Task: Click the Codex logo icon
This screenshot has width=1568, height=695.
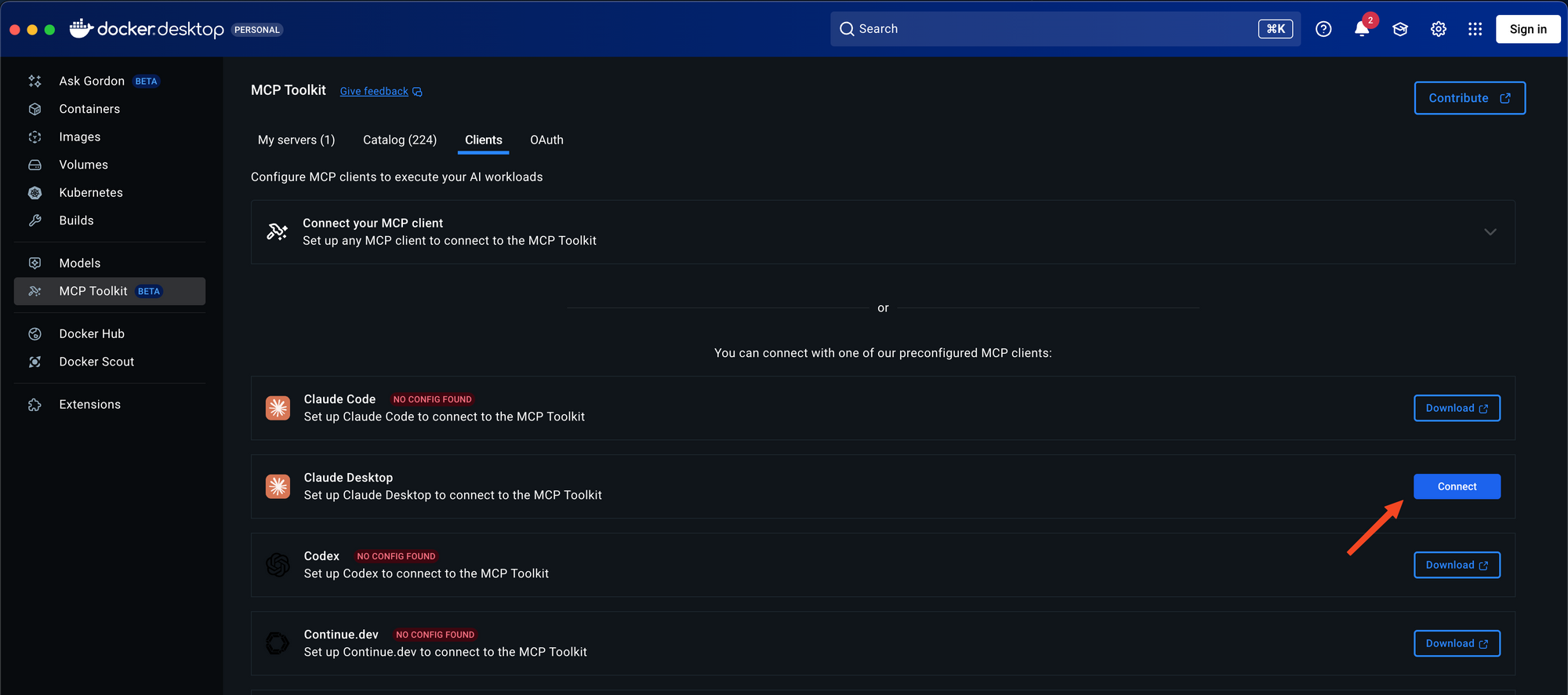Action: (x=278, y=565)
